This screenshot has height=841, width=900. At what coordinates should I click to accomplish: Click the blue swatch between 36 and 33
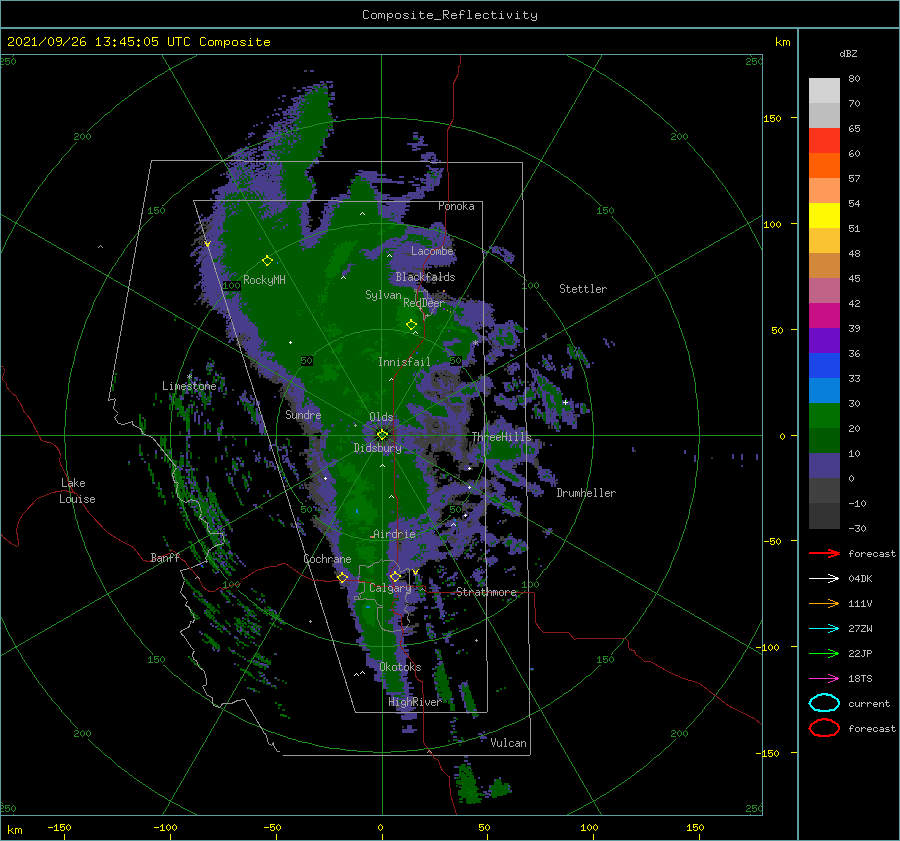[824, 366]
